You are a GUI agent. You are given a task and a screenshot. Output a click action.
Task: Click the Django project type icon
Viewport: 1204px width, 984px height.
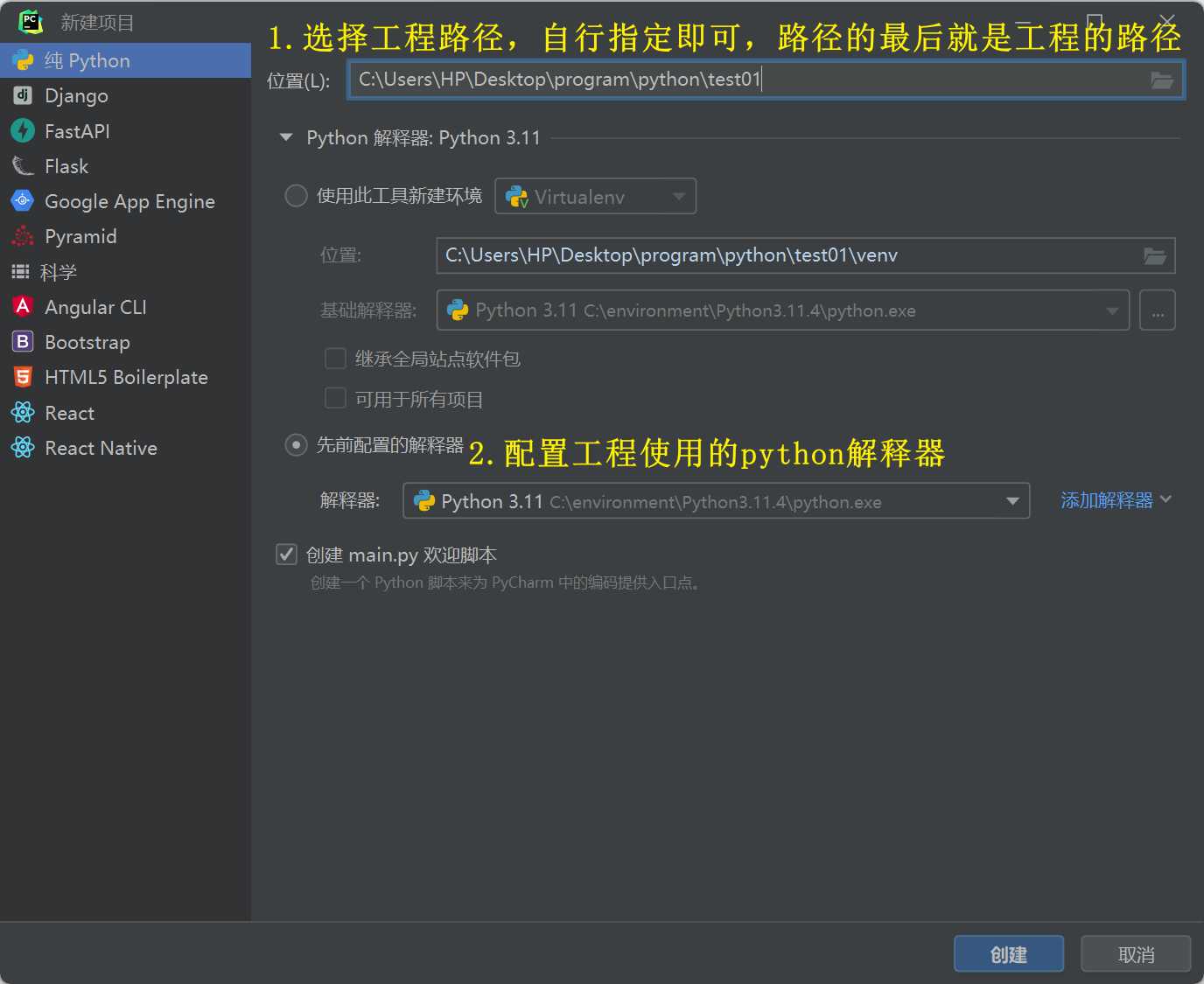point(23,95)
